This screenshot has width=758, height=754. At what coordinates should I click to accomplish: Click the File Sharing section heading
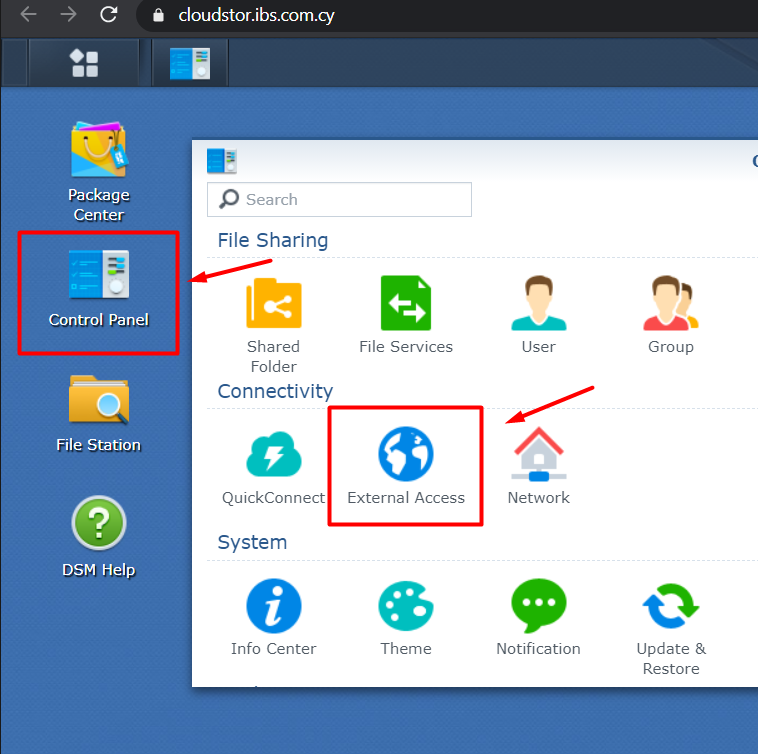click(x=273, y=240)
